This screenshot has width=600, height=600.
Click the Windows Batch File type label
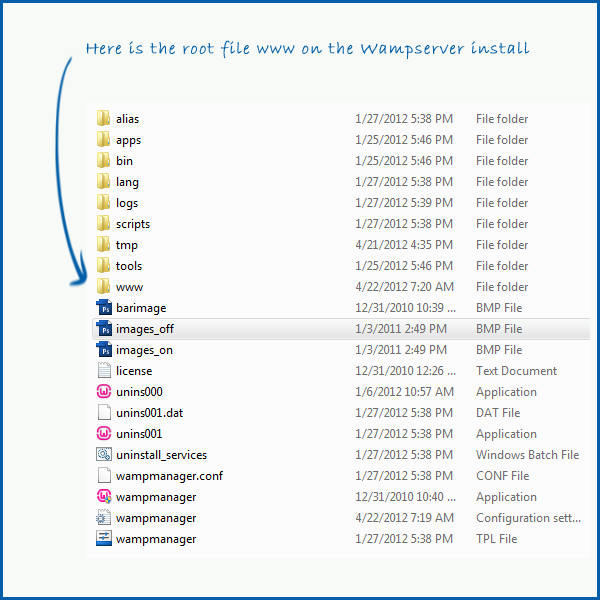pos(528,455)
